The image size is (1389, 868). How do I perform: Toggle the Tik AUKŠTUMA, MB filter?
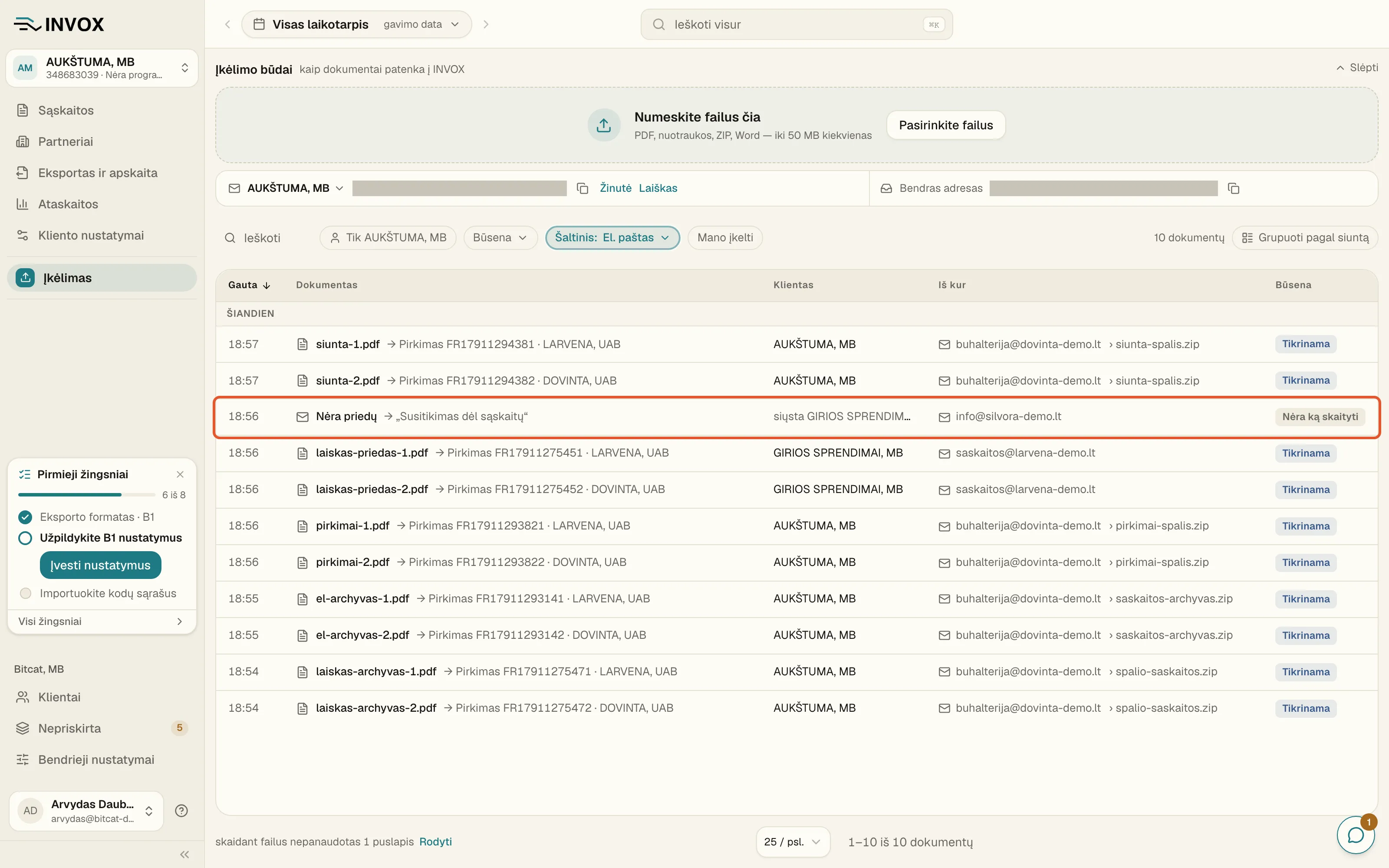pyautogui.click(x=388, y=238)
